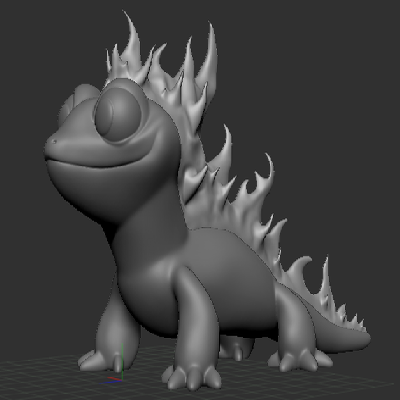The height and width of the screenshot is (400, 400).
Task: Select the front center foot with toes
Action: point(191,377)
